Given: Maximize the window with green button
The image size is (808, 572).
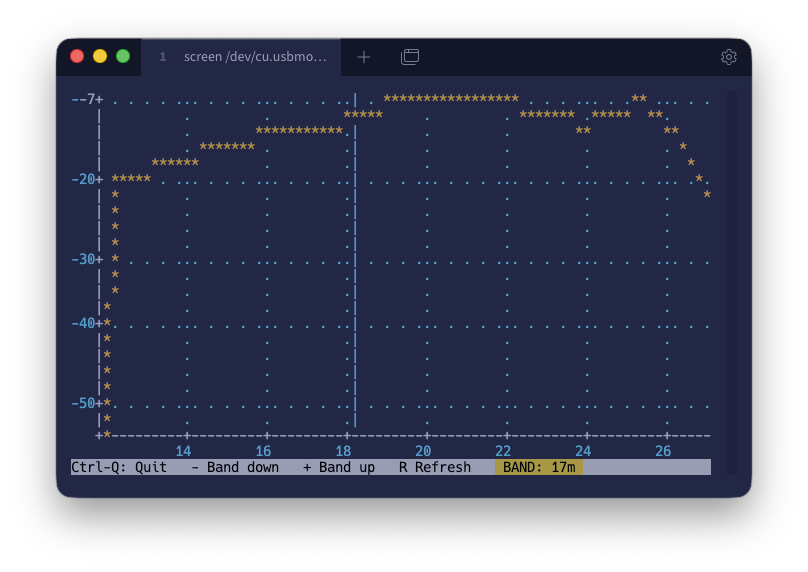Looking at the screenshot, I should [x=123, y=56].
